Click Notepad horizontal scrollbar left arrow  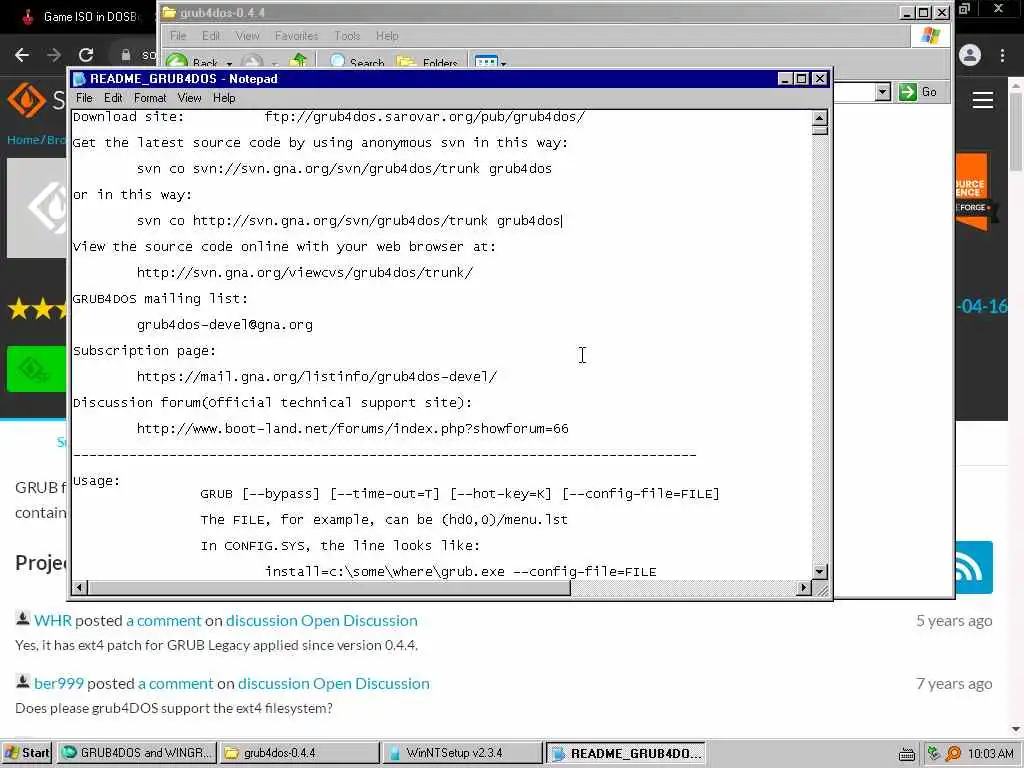(x=79, y=587)
